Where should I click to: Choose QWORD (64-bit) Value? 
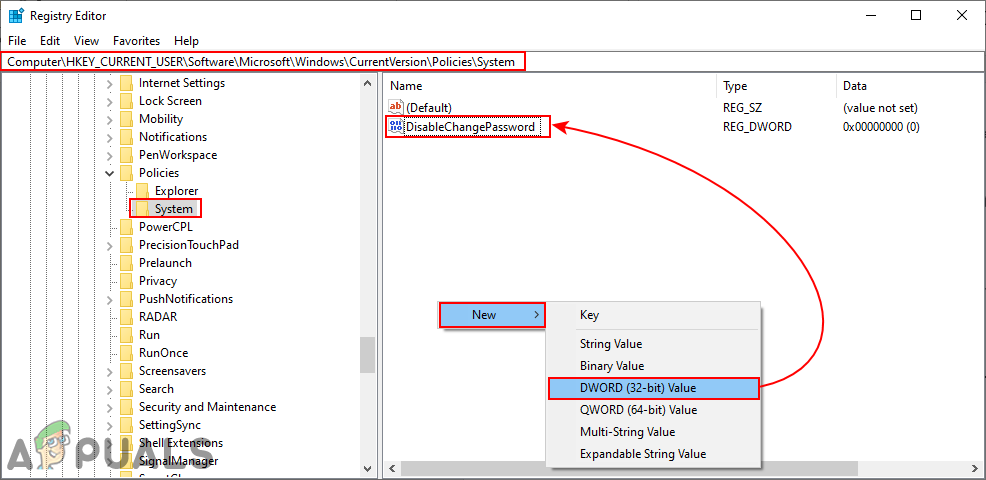(x=653, y=410)
